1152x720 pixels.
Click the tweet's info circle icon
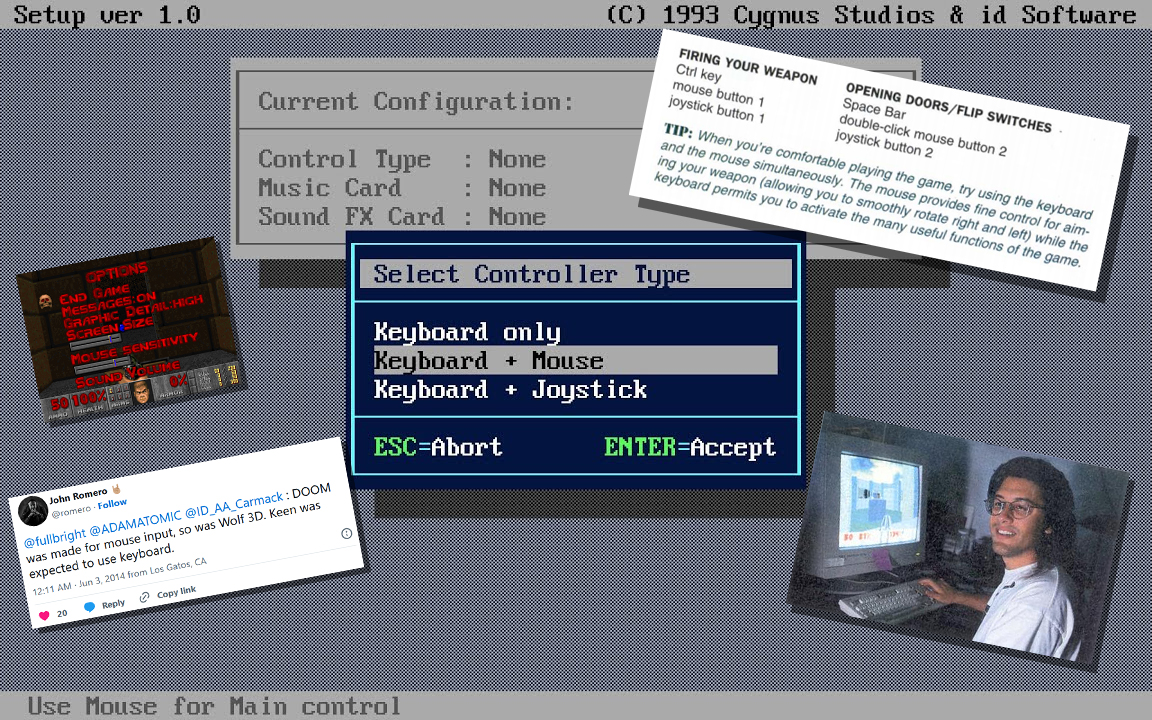(x=347, y=533)
